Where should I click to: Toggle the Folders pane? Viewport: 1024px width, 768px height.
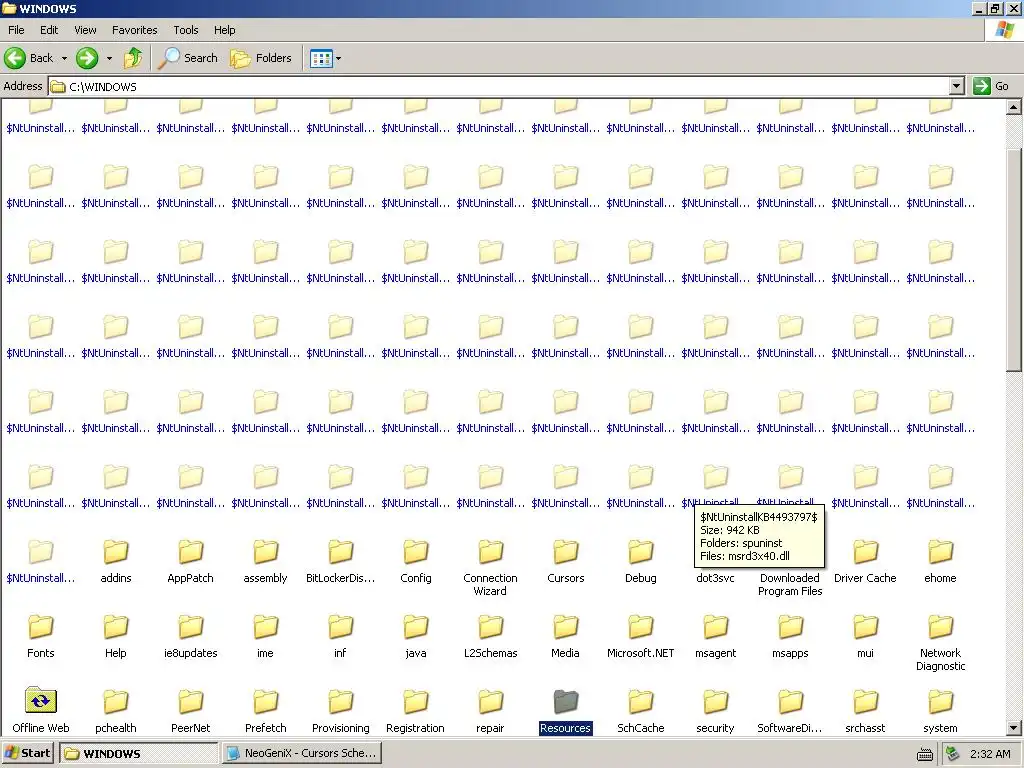pyautogui.click(x=261, y=58)
